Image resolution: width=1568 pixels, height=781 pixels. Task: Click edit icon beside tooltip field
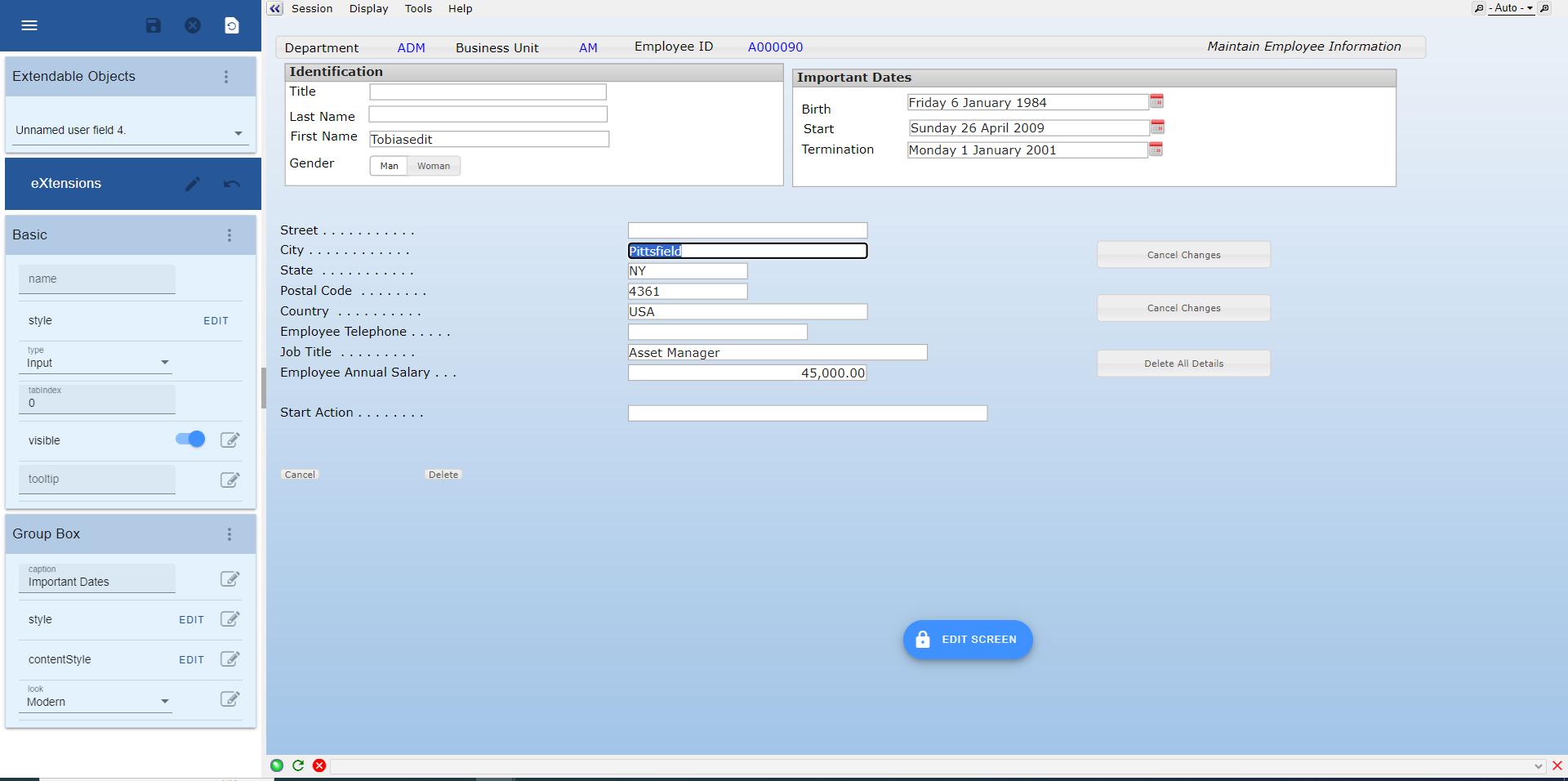pos(230,480)
